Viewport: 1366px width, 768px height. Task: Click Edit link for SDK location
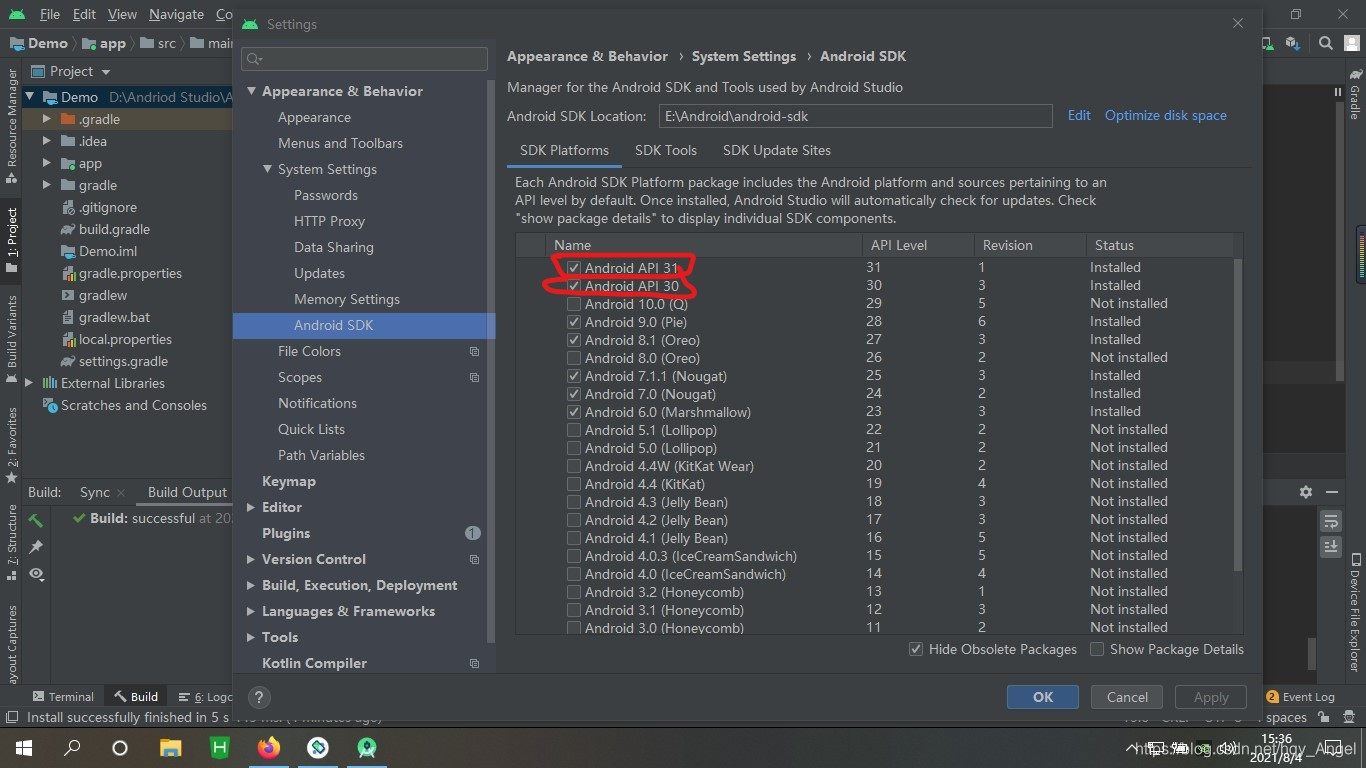pyautogui.click(x=1079, y=115)
